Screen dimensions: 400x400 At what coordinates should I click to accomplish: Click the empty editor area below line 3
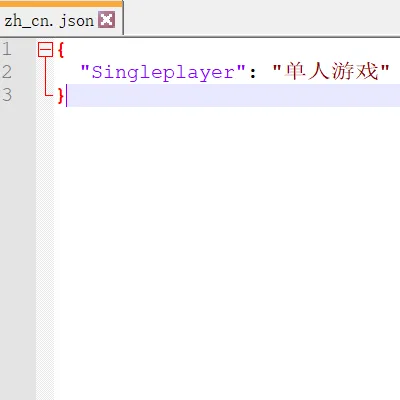pos(227,253)
